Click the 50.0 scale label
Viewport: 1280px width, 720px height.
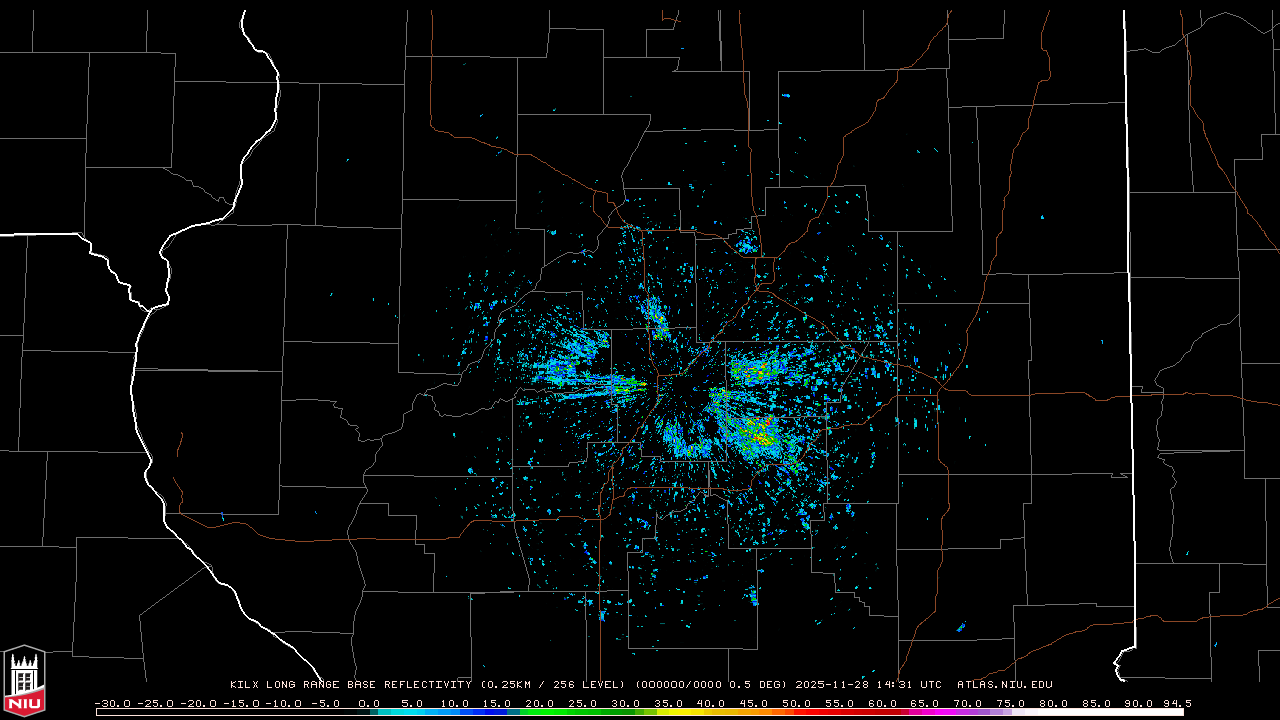[x=796, y=703]
